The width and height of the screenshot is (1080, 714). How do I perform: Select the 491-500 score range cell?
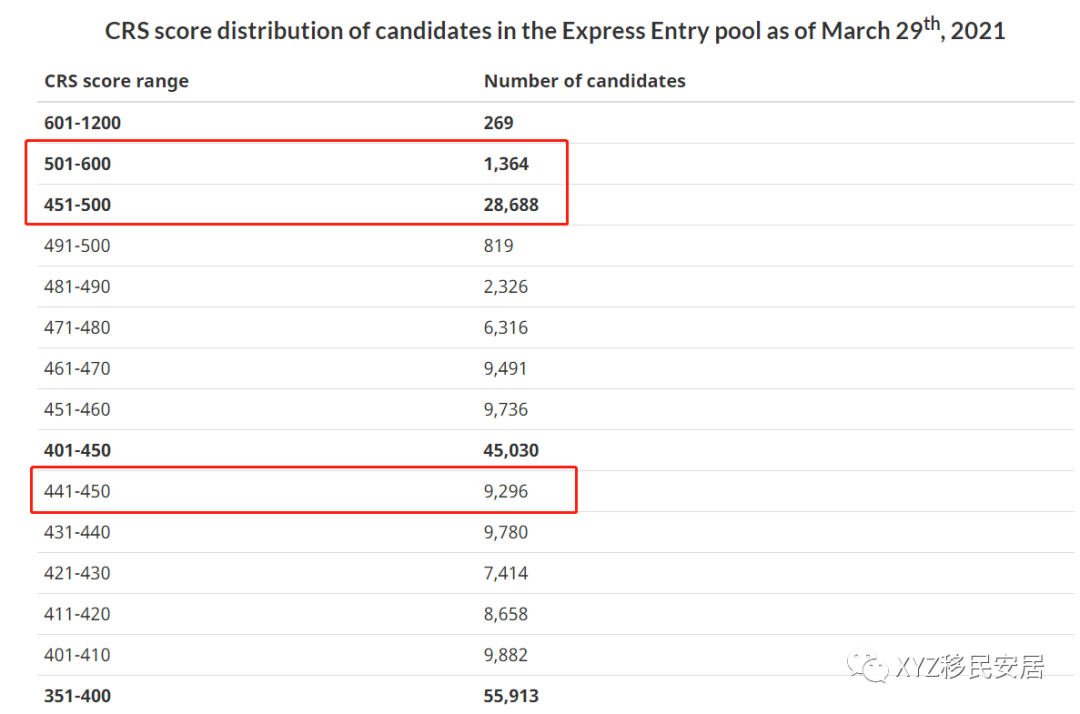point(77,246)
